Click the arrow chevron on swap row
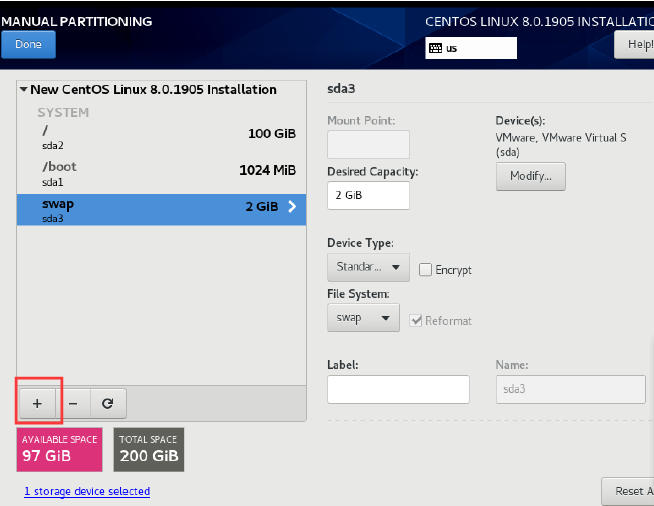The height and width of the screenshot is (506, 654). point(292,206)
